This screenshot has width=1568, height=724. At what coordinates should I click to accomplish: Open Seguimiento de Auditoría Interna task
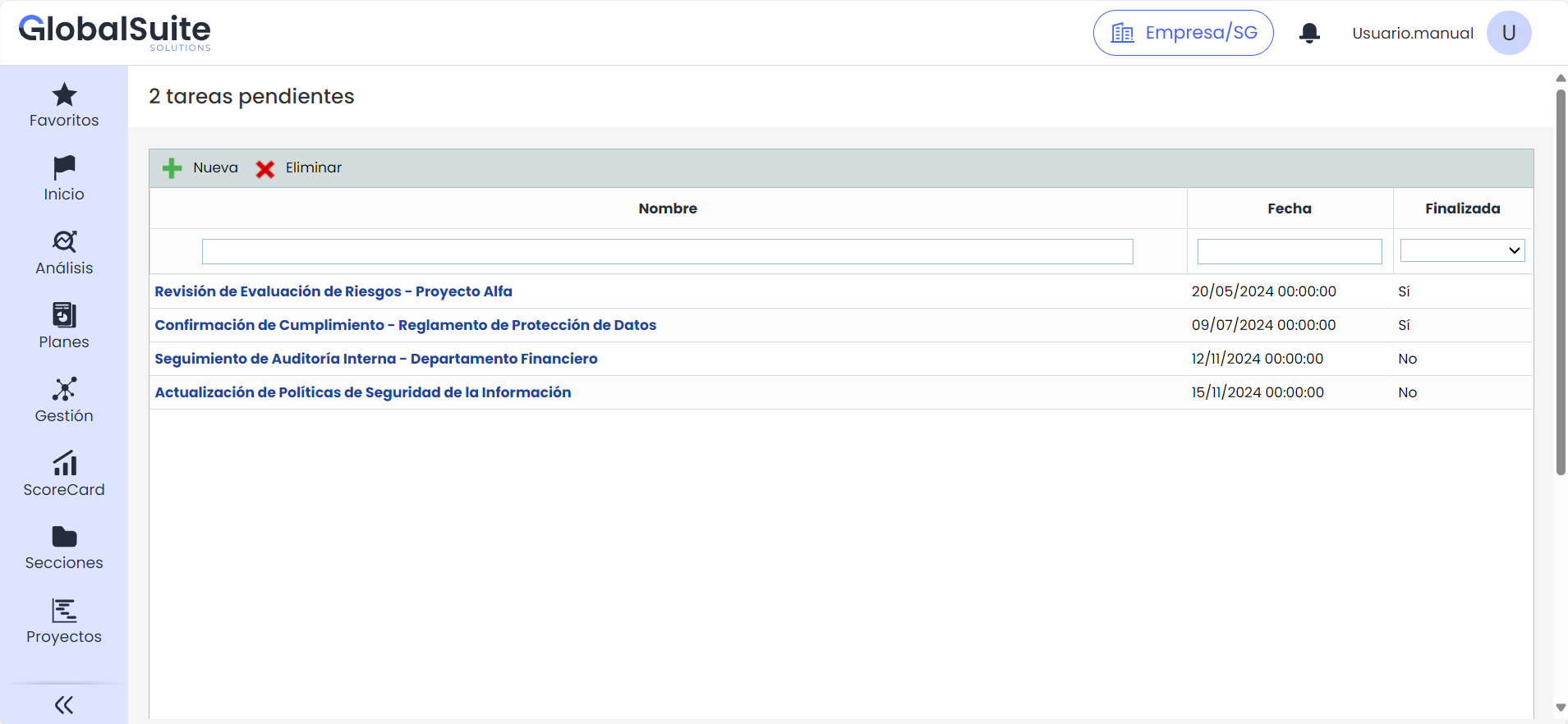[376, 359]
